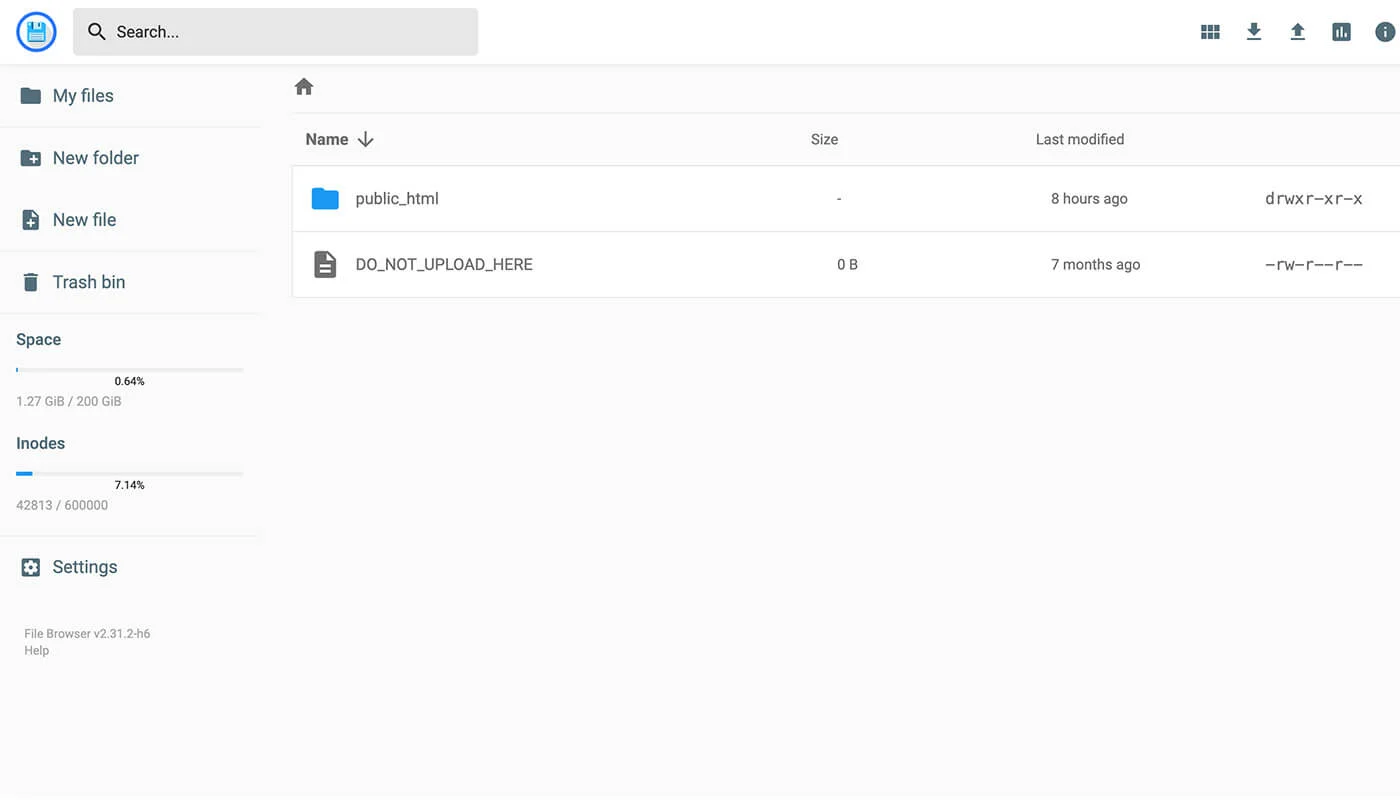Viewport: 1400px width, 800px height.
Task: Click the File Browser floppy disk logo
Action: [x=36, y=32]
